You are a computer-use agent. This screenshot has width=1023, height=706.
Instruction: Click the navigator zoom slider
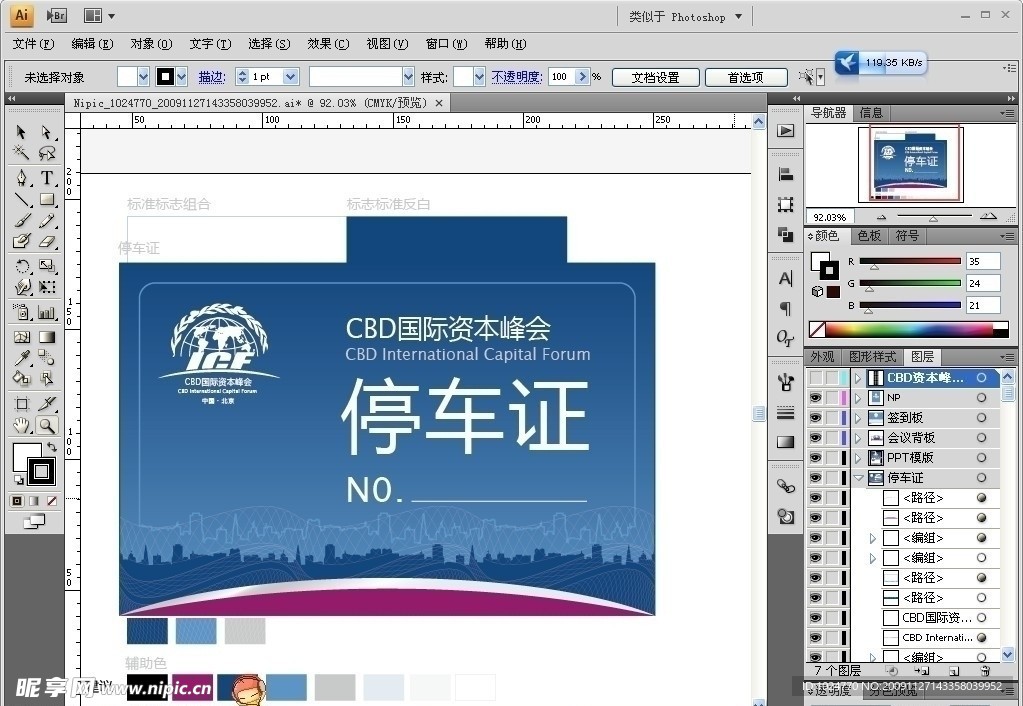tap(934, 217)
